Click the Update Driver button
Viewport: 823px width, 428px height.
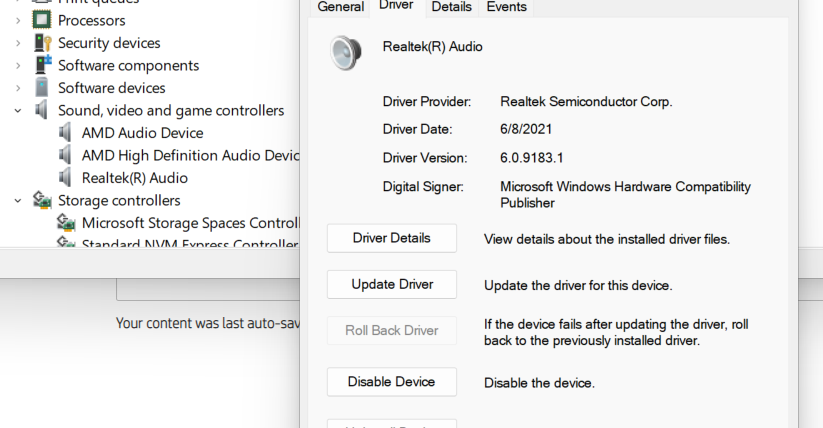(392, 284)
